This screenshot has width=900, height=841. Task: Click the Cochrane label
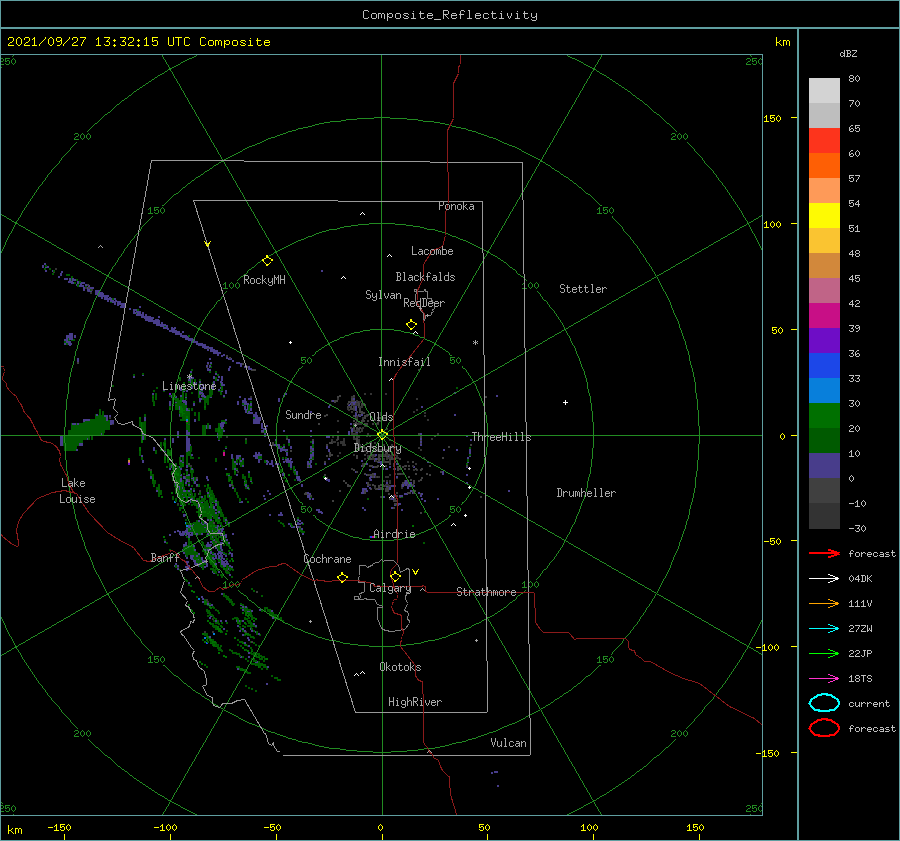pyautogui.click(x=327, y=559)
